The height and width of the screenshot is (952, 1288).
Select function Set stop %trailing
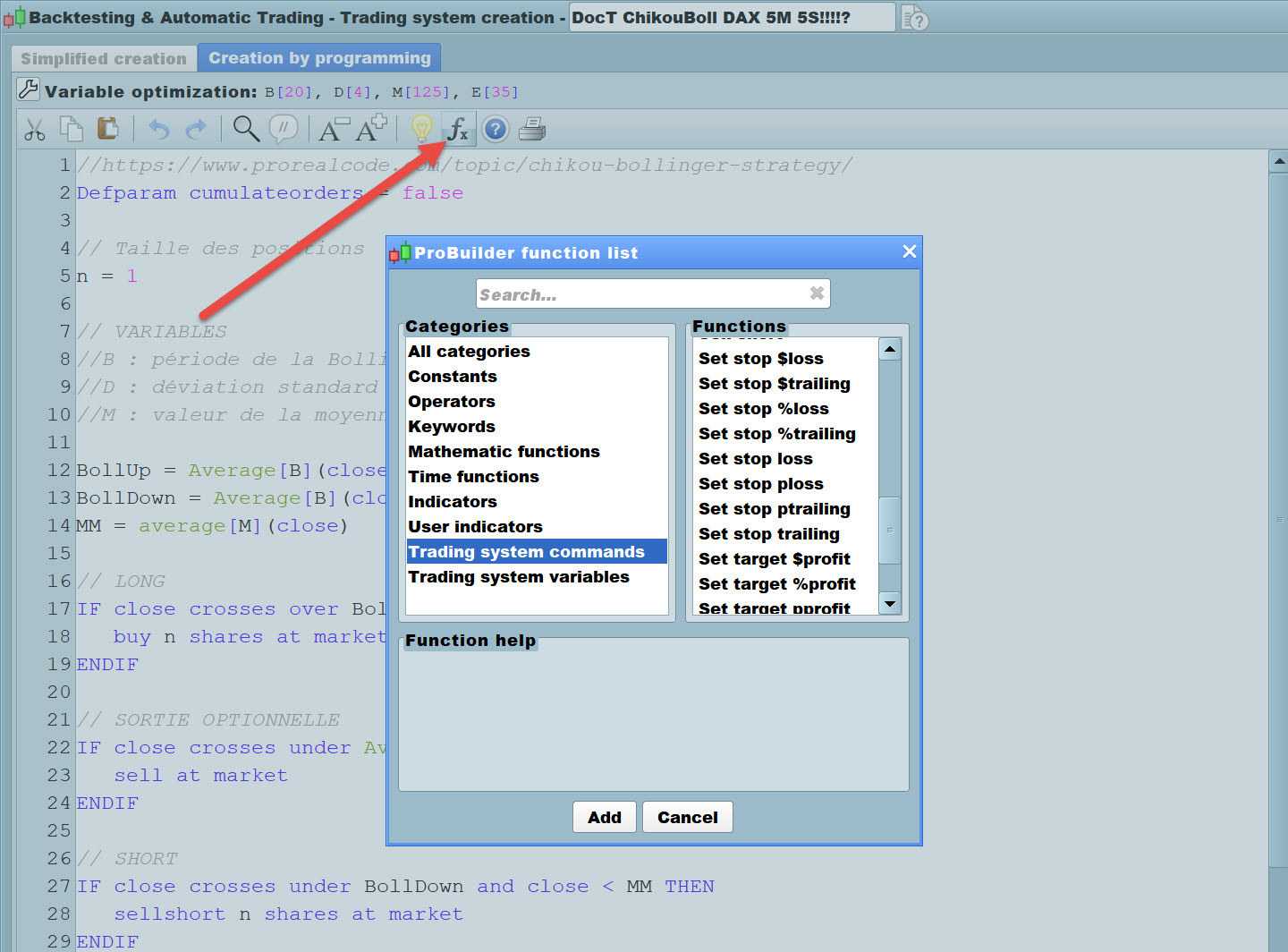pos(786,434)
